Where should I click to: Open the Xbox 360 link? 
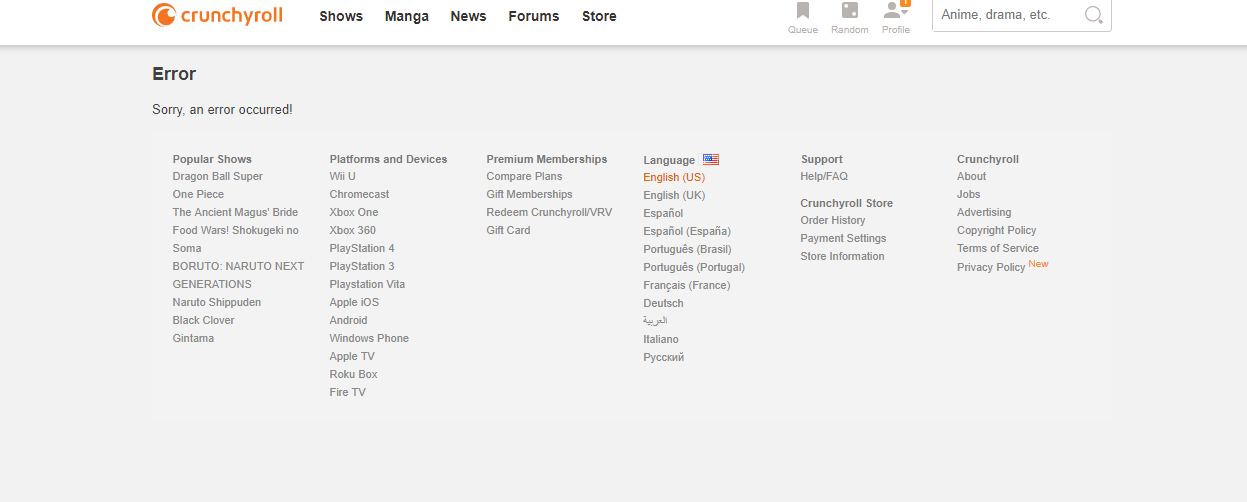[352, 230]
